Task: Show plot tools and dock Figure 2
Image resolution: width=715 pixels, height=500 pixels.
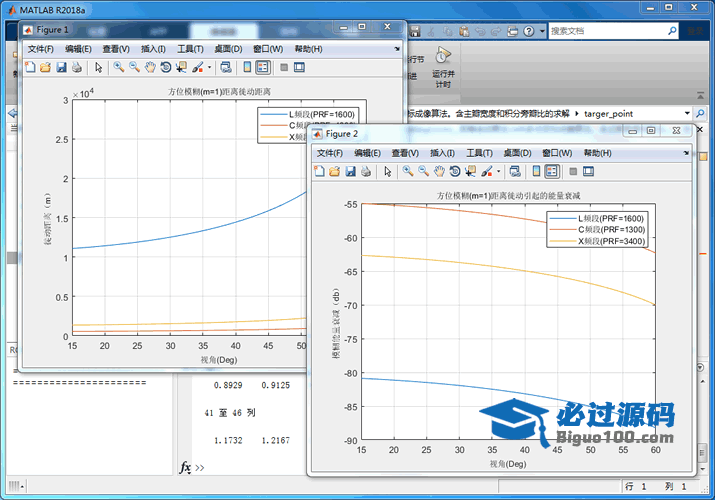Action: [x=588, y=171]
